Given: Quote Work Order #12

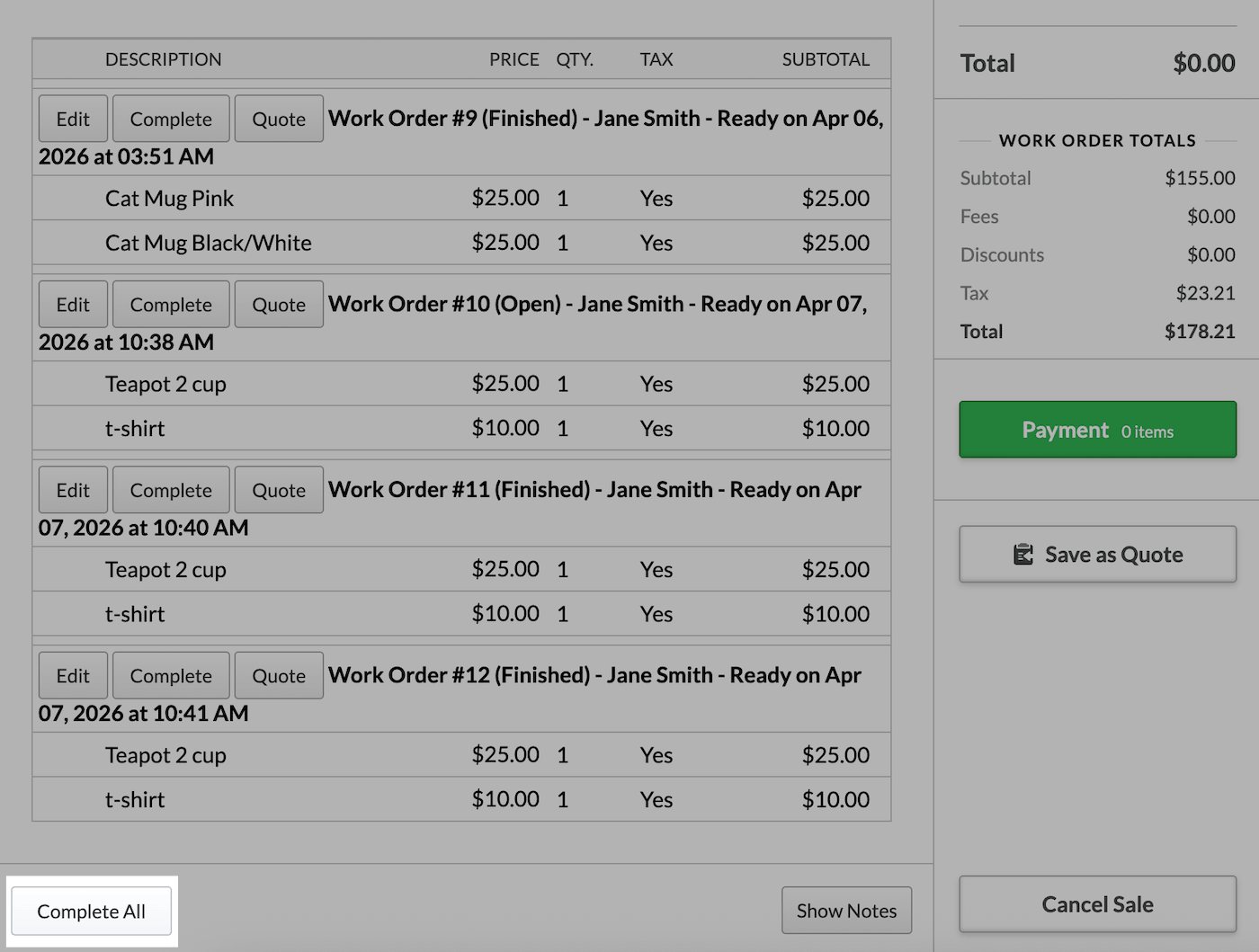Looking at the screenshot, I should tap(279, 676).
